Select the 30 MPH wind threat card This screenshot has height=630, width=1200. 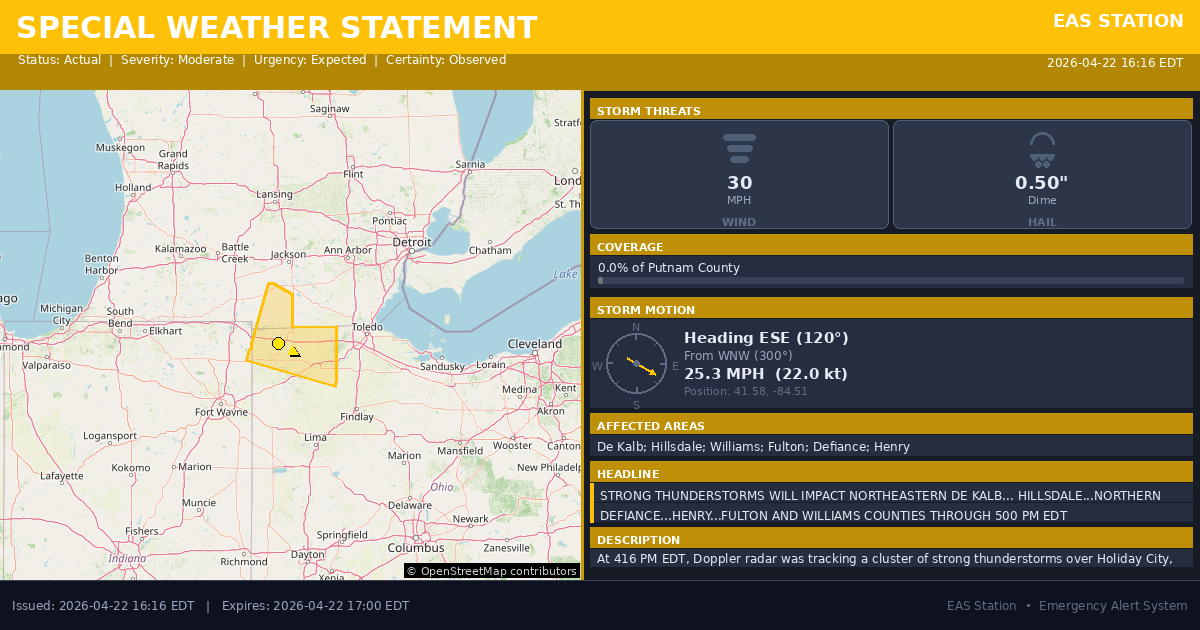coord(739,175)
